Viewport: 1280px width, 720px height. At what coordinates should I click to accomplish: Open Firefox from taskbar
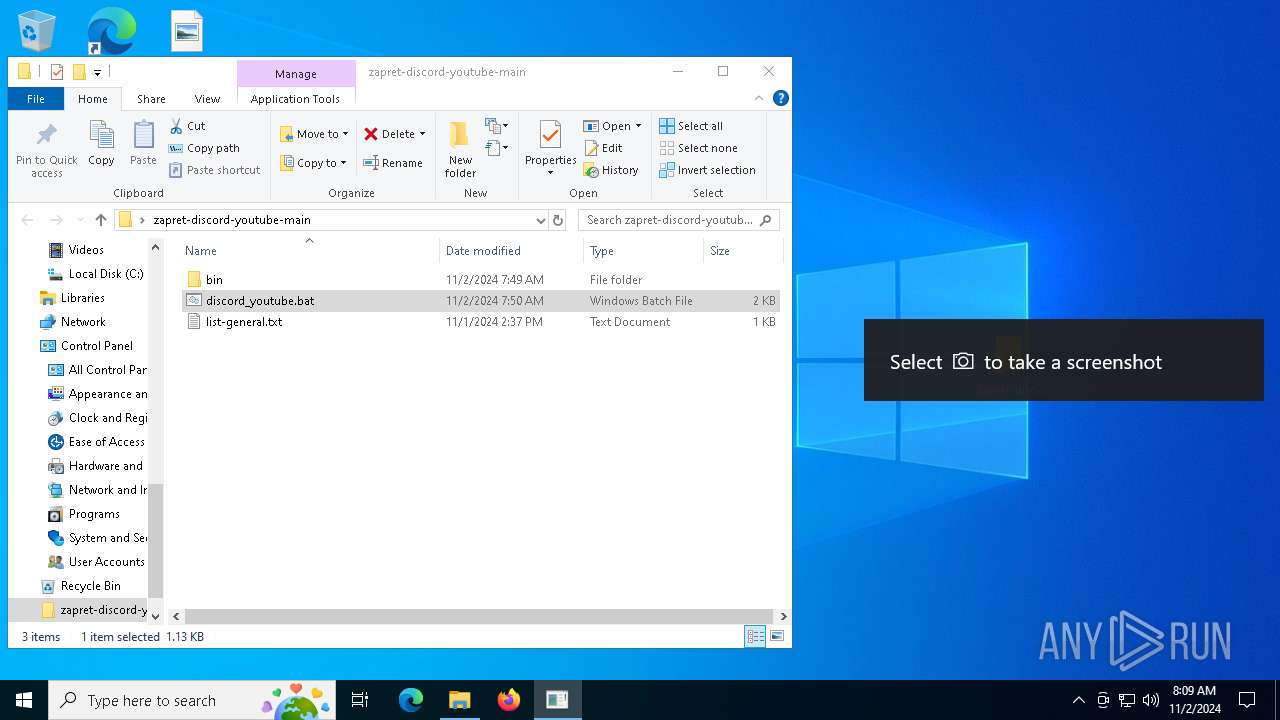pyautogui.click(x=509, y=700)
